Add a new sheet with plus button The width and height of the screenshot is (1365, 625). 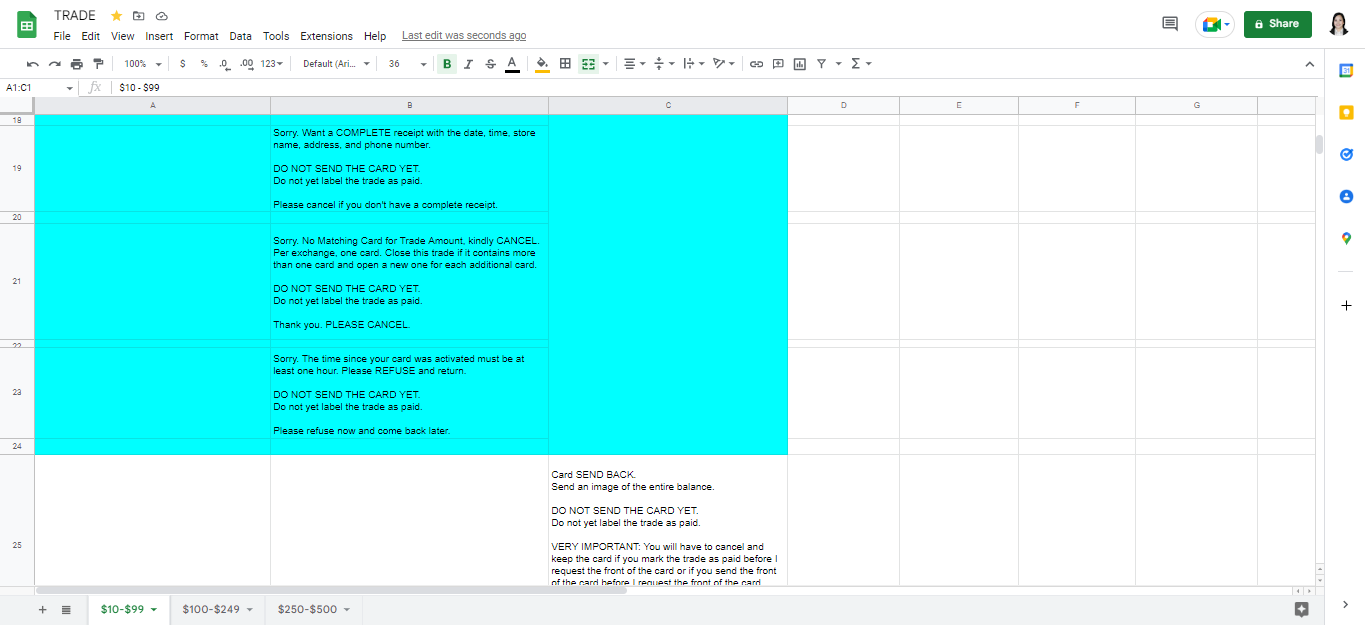[42, 609]
